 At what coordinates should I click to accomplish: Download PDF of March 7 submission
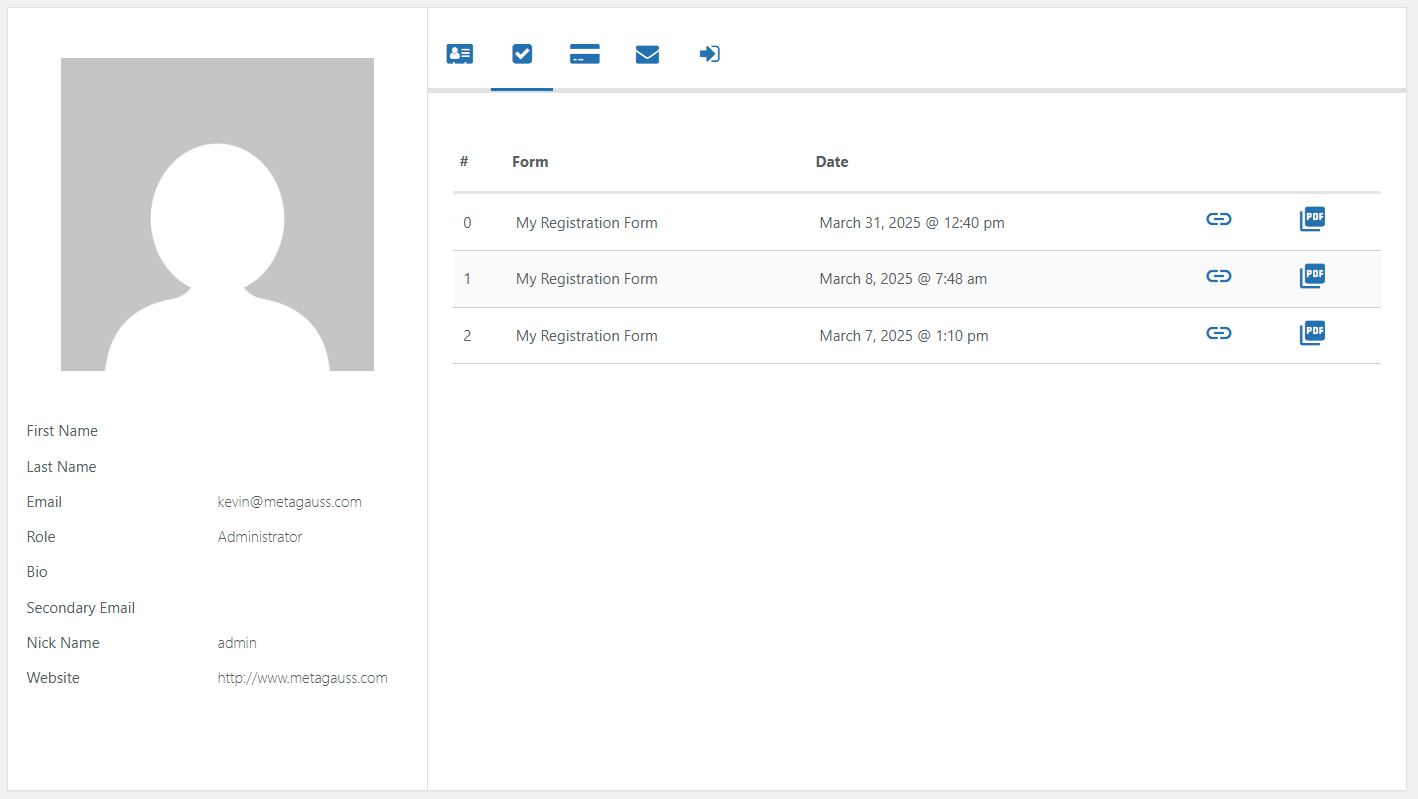click(1312, 334)
